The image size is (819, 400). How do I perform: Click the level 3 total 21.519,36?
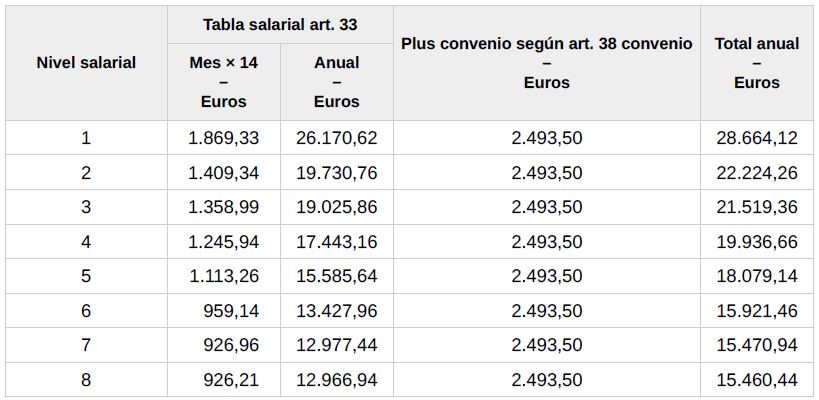[x=756, y=207]
